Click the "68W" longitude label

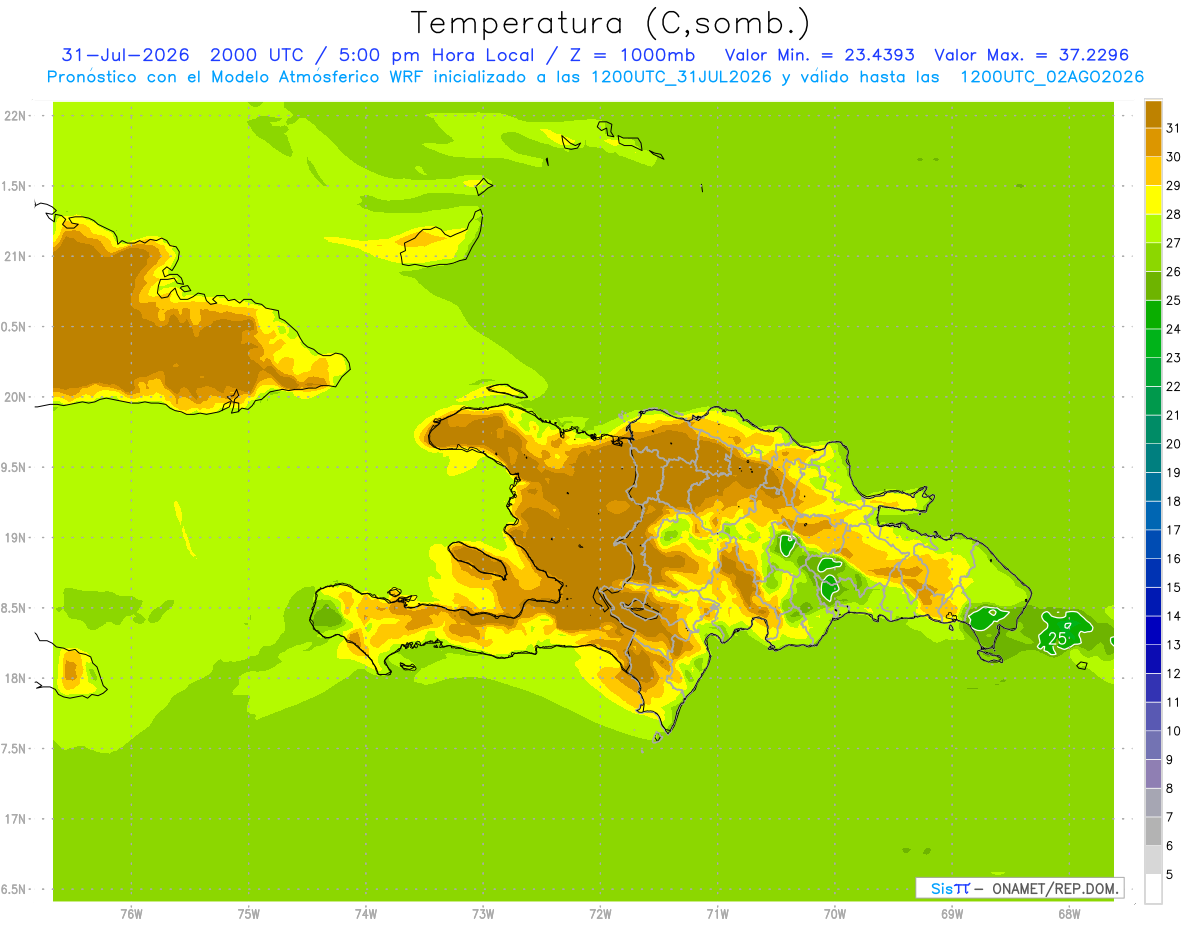(x=1069, y=913)
